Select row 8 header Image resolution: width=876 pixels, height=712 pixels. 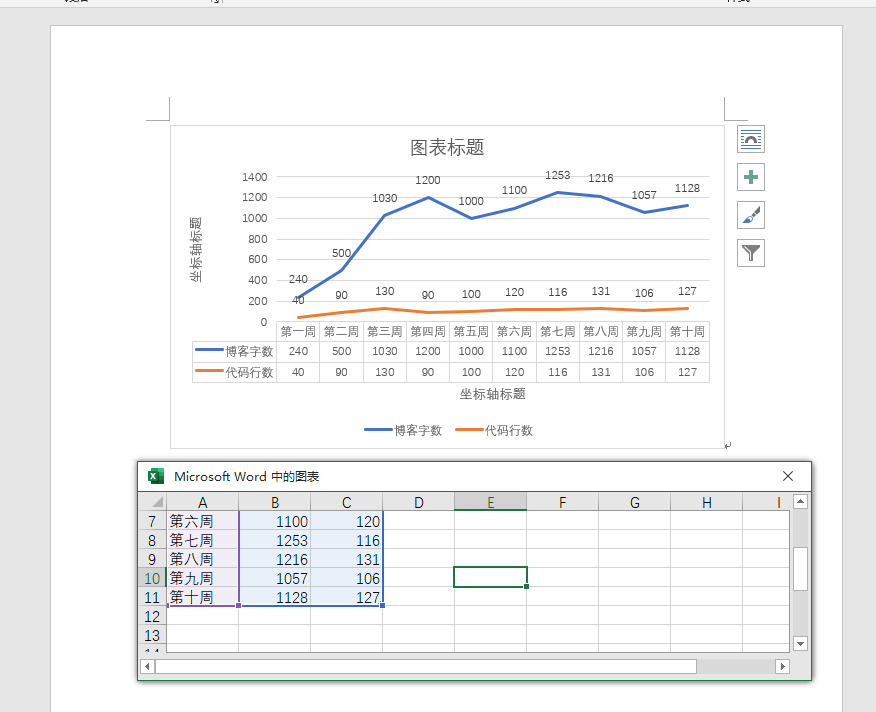152,540
